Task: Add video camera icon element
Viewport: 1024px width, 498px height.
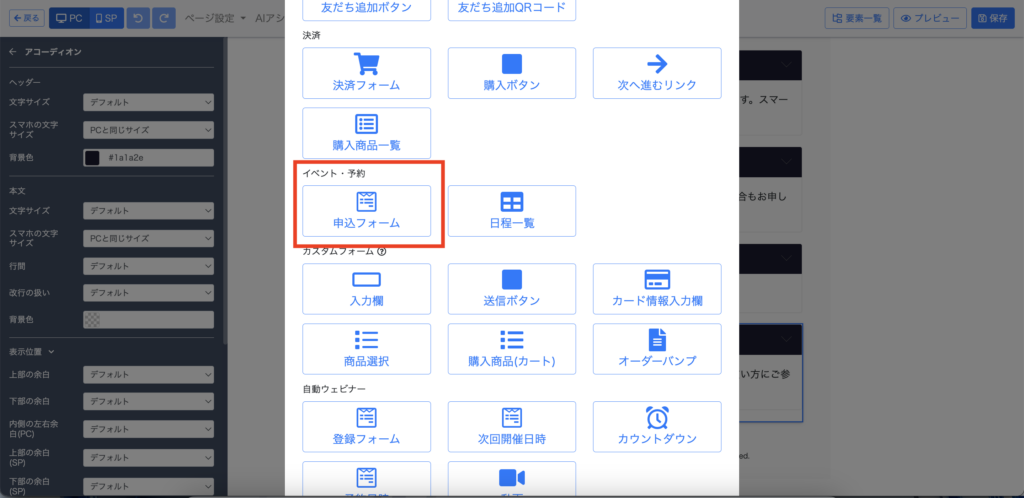Action: [x=511, y=480]
